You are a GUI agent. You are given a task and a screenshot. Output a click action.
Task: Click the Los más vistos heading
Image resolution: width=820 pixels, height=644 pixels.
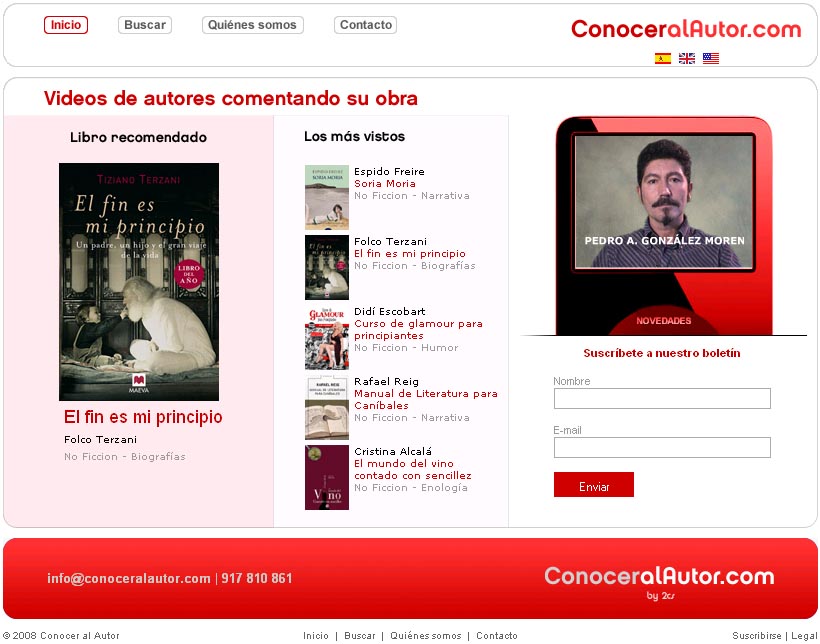coord(355,137)
